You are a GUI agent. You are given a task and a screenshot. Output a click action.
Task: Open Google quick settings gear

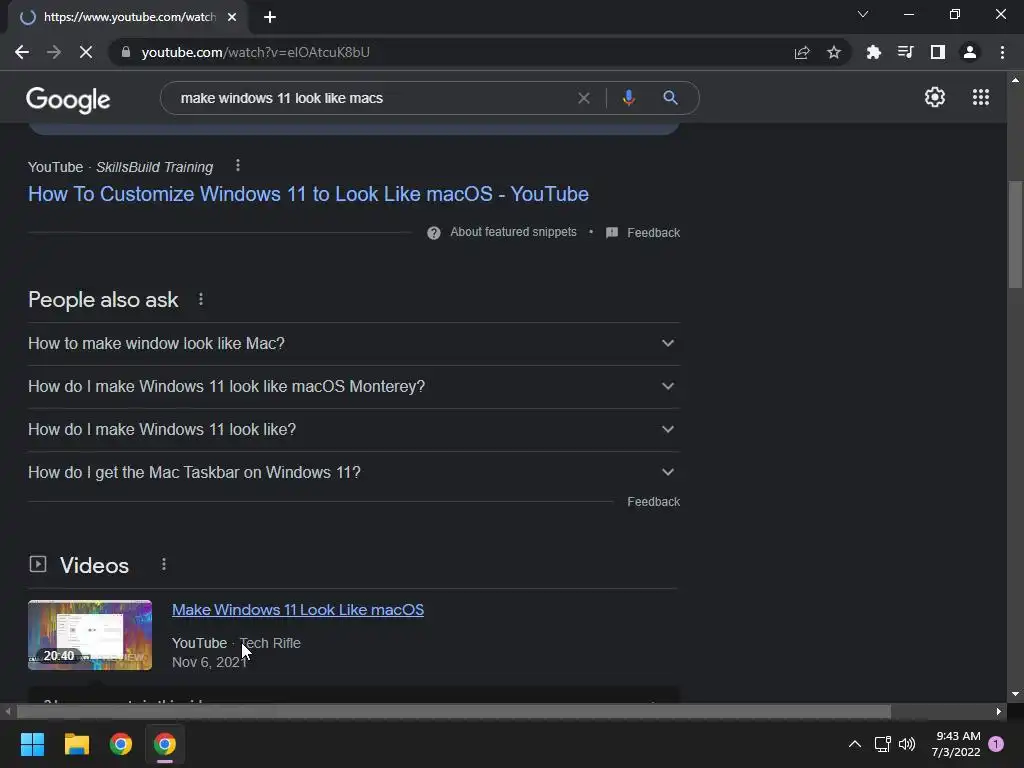935,97
